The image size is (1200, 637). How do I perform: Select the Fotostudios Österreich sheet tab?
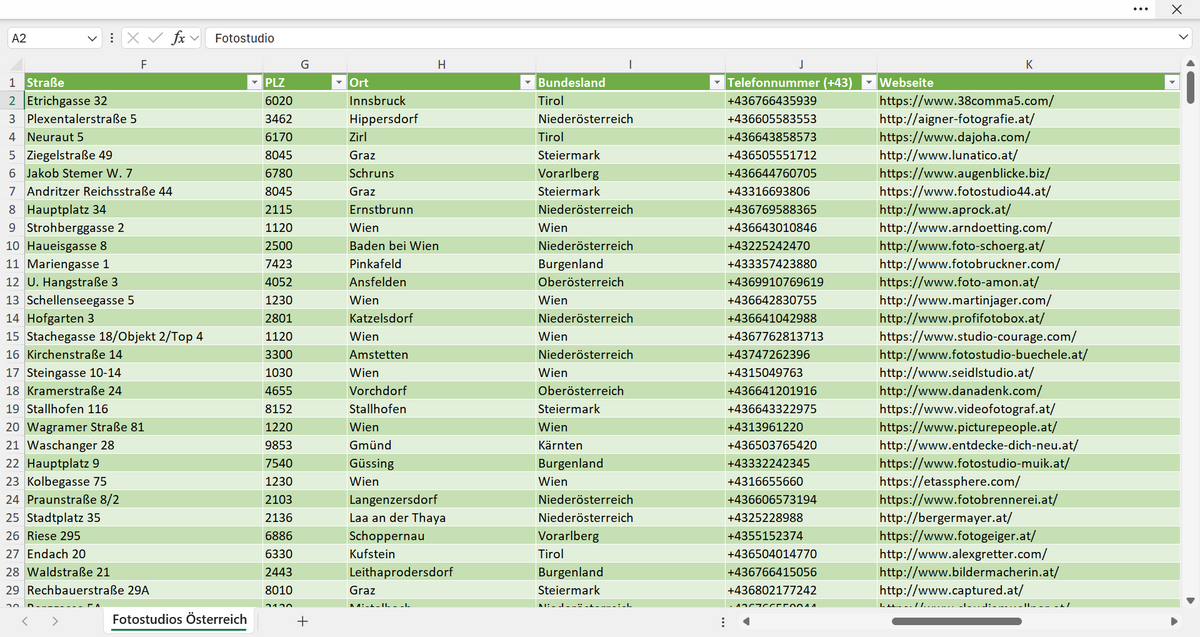[180, 620]
